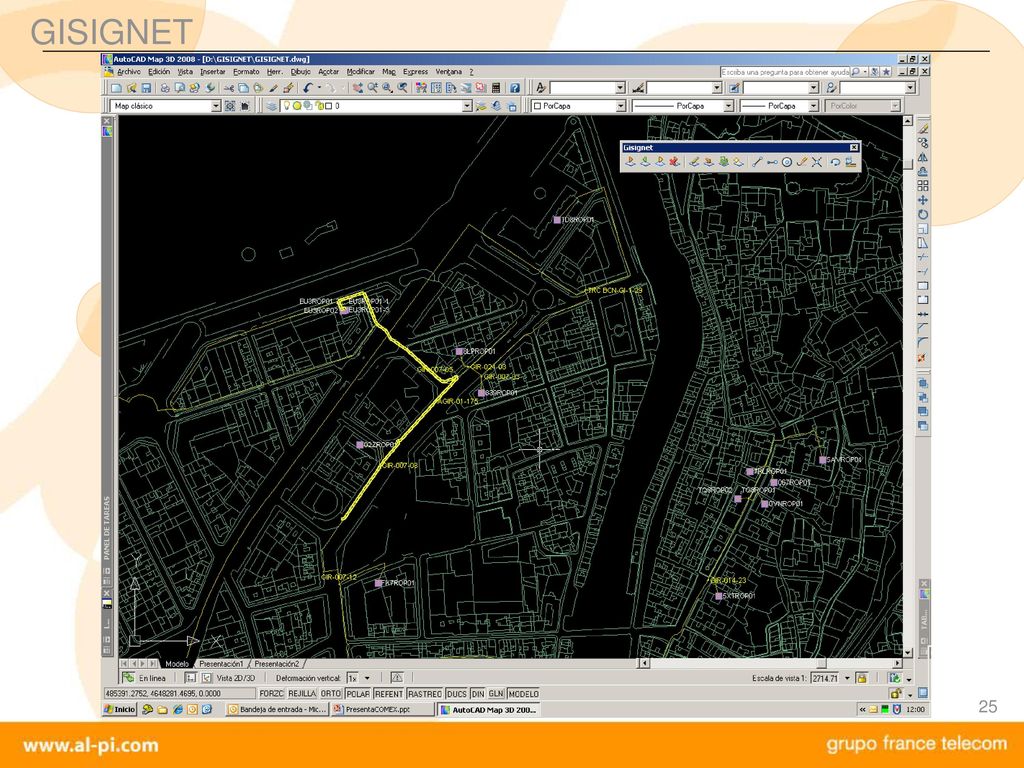
Task: Click the text style icon in the Styles toolbar
Action: pyautogui.click(x=541, y=88)
